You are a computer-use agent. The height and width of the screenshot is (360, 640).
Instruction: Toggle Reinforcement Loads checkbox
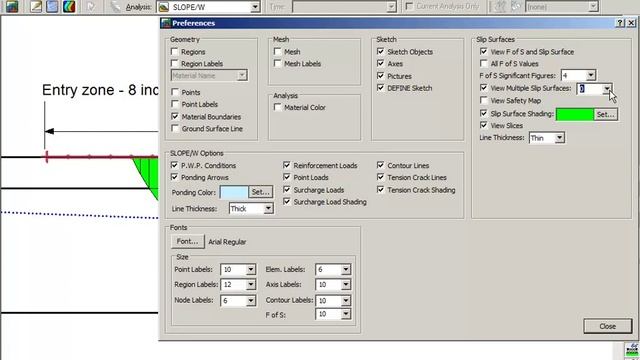[x=287, y=165]
